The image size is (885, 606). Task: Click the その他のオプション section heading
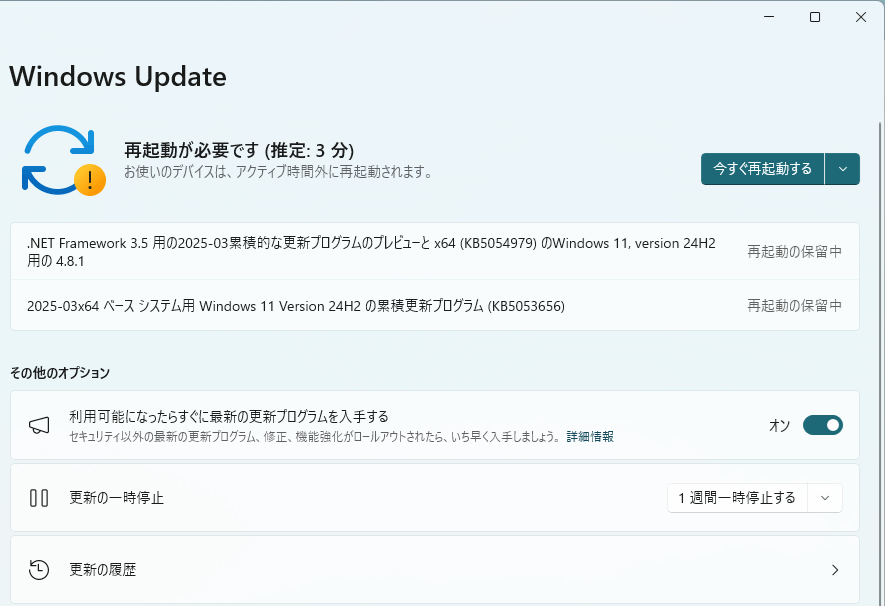(60, 372)
